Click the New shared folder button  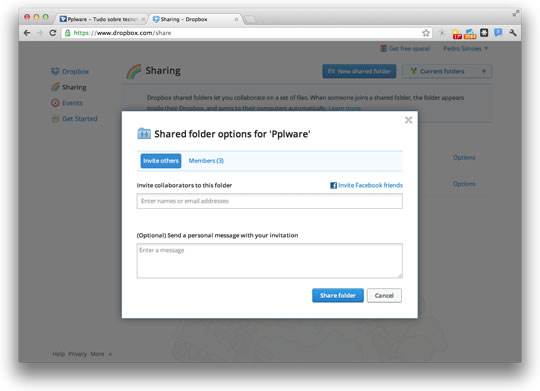tap(359, 71)
